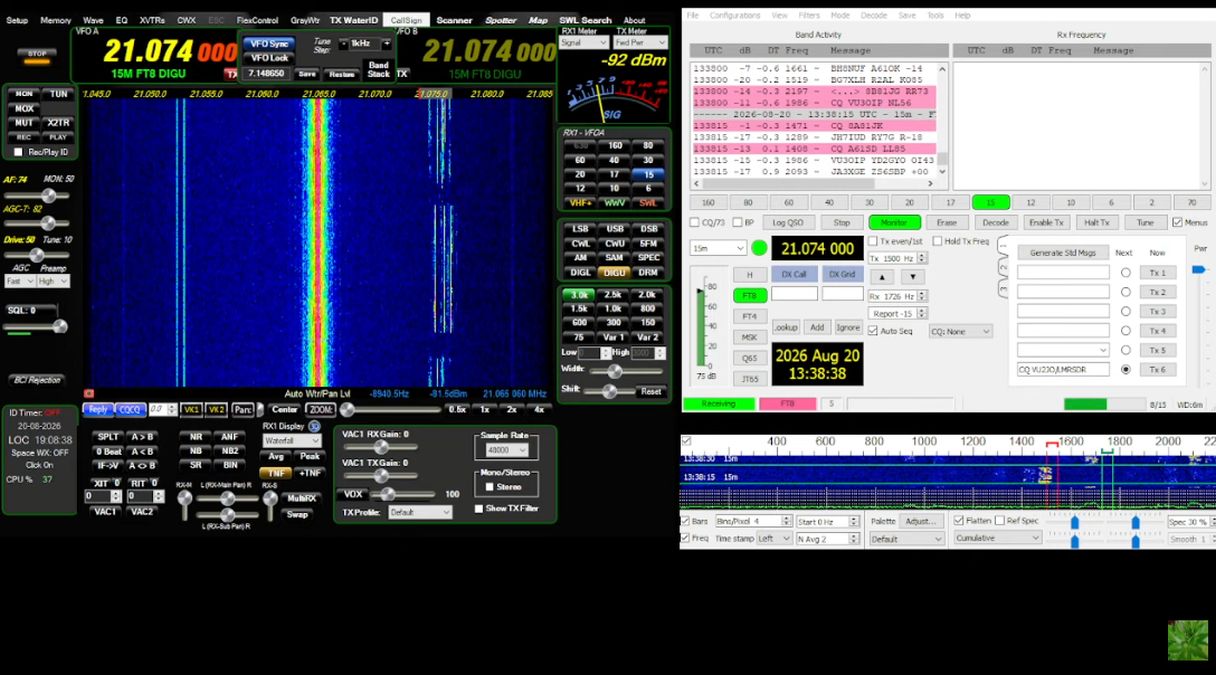
Task: Open the Decode menu in WSJT-X
Action: click(x=873, y=16)
